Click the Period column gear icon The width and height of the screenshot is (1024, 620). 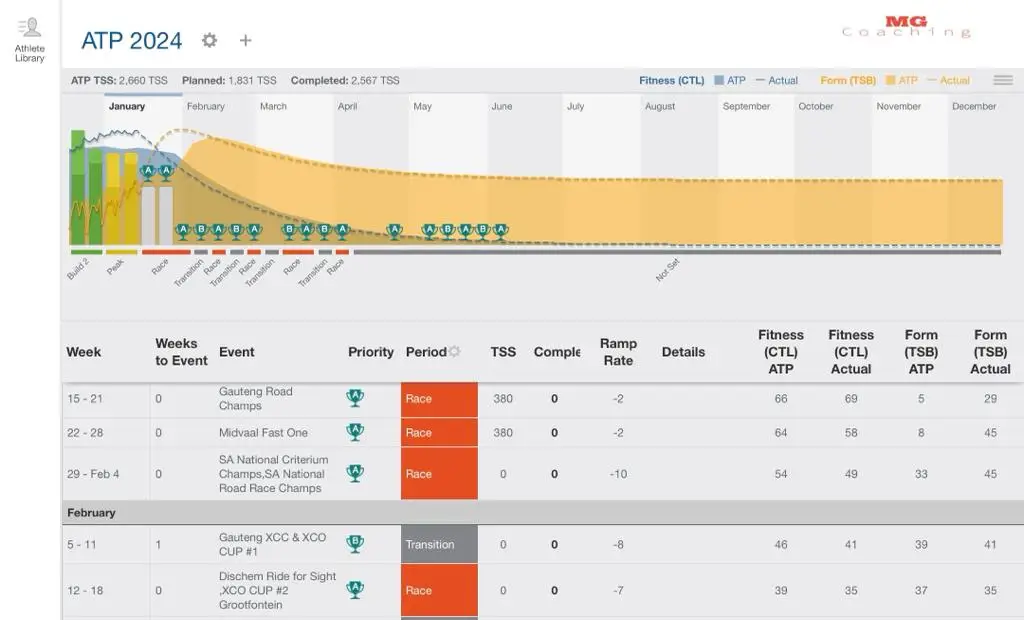coord(456,351)
